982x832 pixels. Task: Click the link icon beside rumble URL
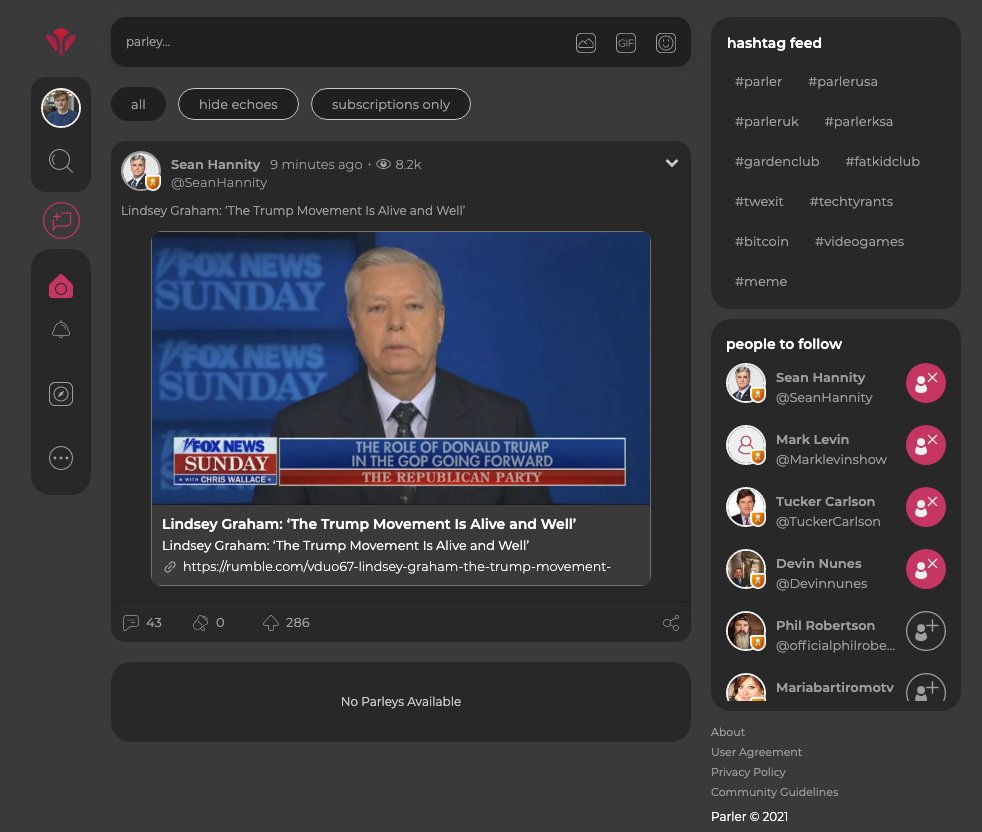coord(170,567)
